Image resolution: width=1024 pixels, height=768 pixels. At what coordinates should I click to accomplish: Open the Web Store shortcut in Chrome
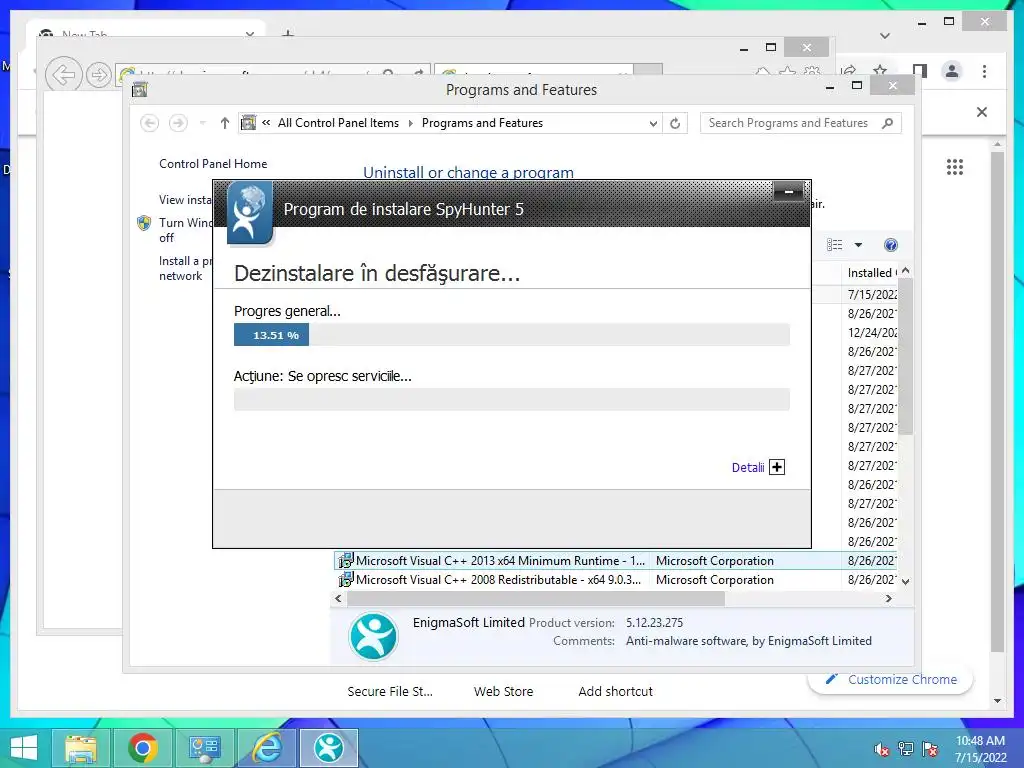(x=504, y=691)
